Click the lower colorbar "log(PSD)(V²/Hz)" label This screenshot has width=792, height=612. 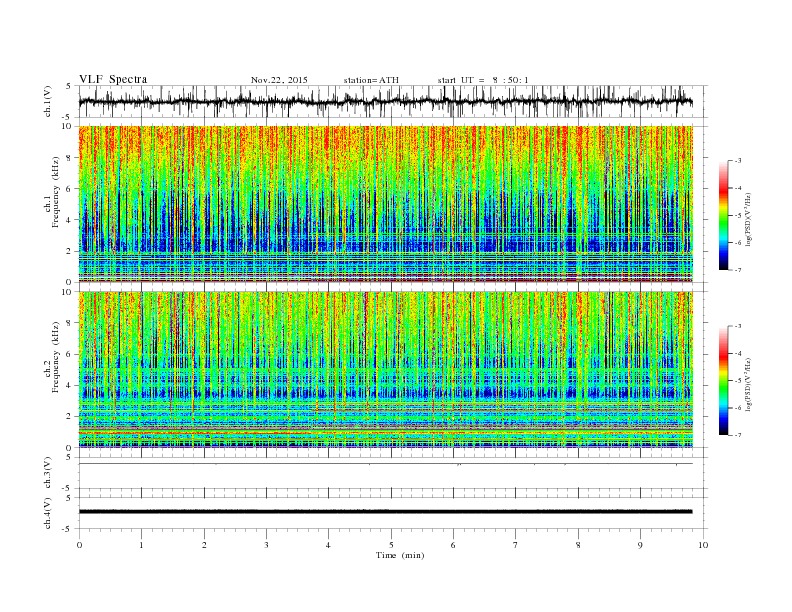click(748, 384)
